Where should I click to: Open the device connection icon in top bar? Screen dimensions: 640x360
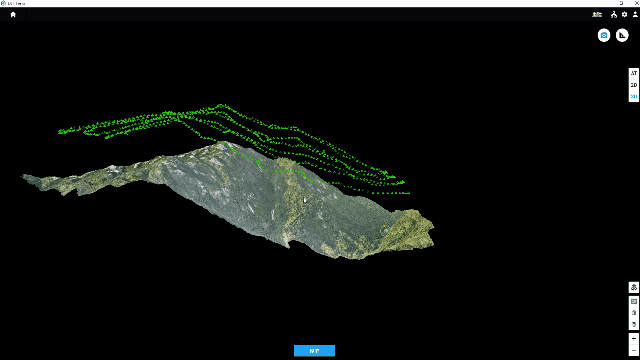pos(613,15)
